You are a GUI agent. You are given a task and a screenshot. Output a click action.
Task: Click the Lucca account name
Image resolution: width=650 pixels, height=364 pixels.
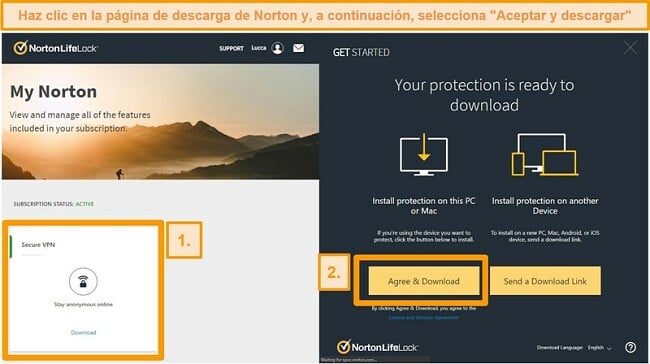[259, 48]
